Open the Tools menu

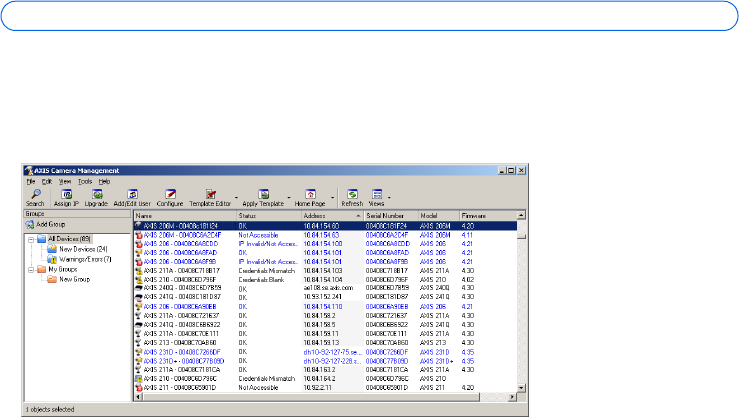click(x=85, y=182)
